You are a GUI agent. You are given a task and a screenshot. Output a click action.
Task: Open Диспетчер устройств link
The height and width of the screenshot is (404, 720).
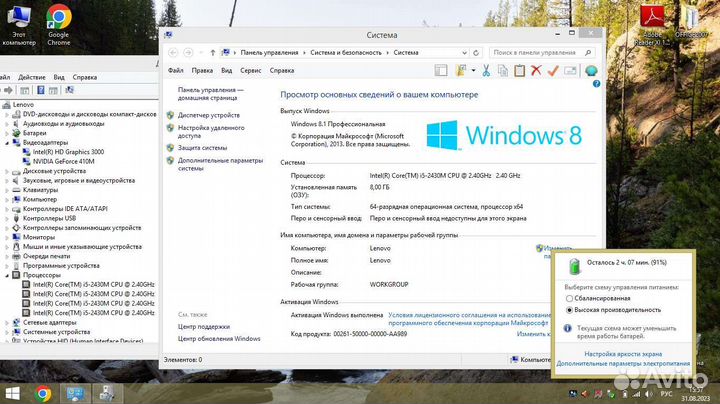pos(208,115)
